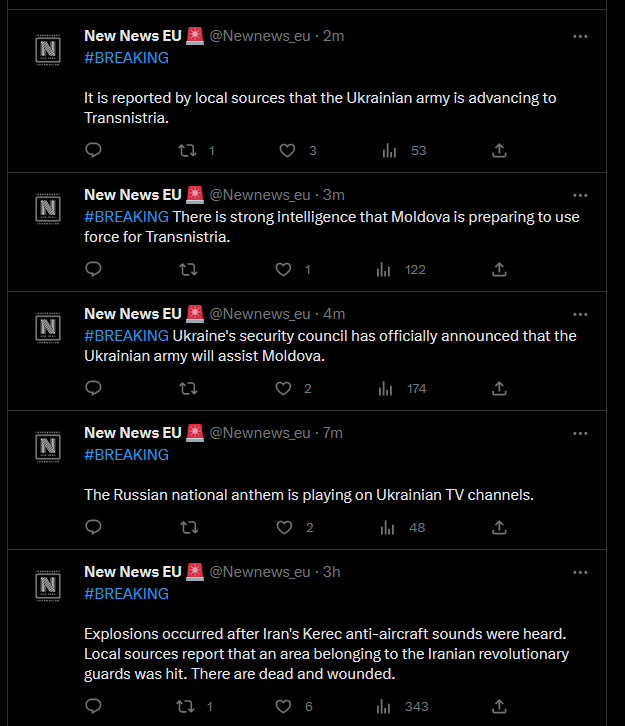
Task: Like the Ukraine's security council announcement tweet
Action: 283,388
